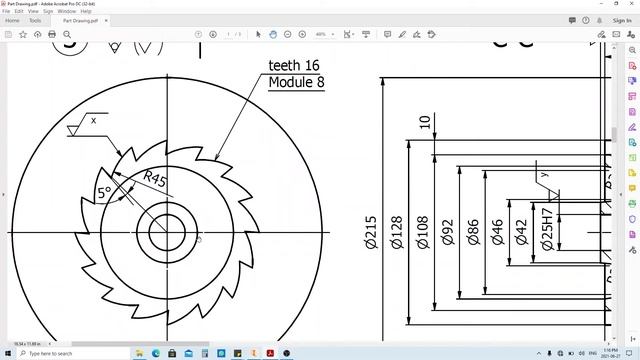Viewport: 640px width, 360px height.
Task: Open the Windows Start menu
Action: pos(8,353)
